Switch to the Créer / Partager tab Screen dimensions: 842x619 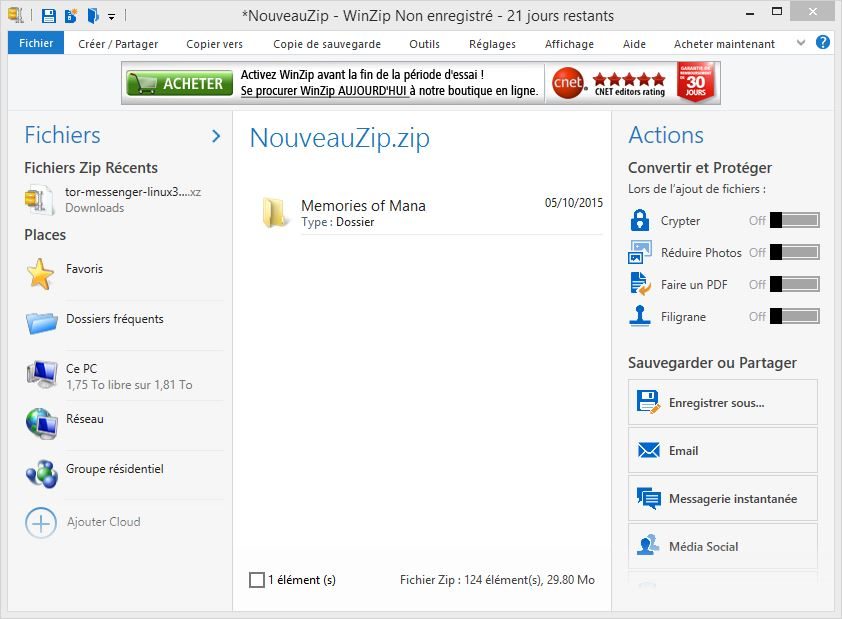coord(118,44)
